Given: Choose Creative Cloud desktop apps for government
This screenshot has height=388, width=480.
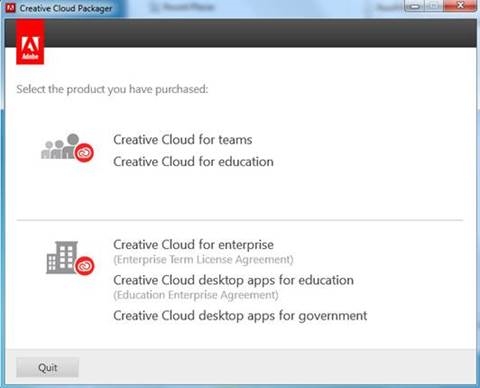Looking at the screenshot, I should pyautogui.click(x=240, y=316).
